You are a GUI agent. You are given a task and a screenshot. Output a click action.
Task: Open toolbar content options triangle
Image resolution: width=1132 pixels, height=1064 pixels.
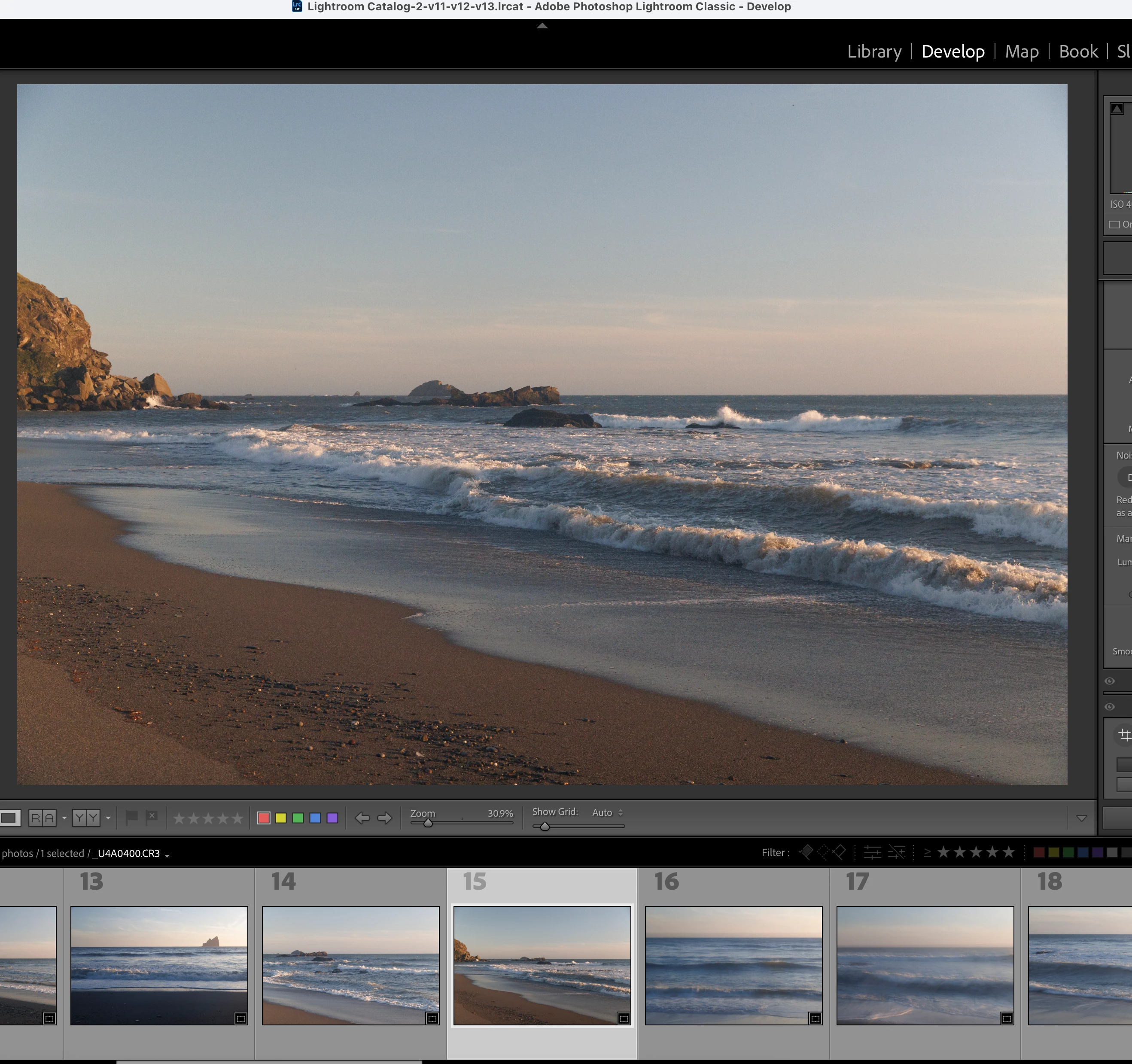coord(1081,818)
